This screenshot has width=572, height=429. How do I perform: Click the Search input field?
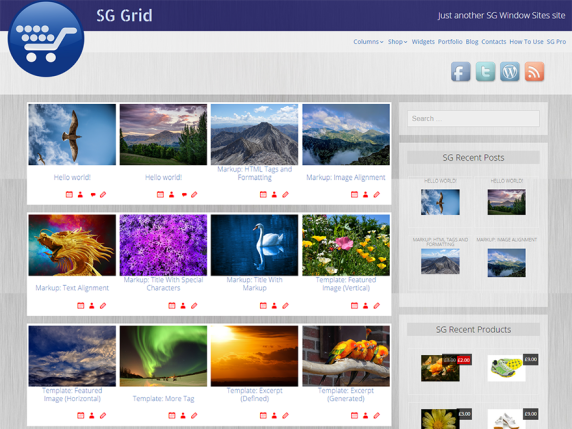click(x=473, y=119)
